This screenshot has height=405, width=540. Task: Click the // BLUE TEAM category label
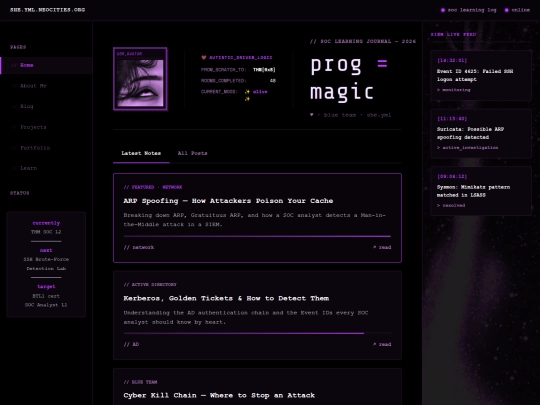coord(140,382)
